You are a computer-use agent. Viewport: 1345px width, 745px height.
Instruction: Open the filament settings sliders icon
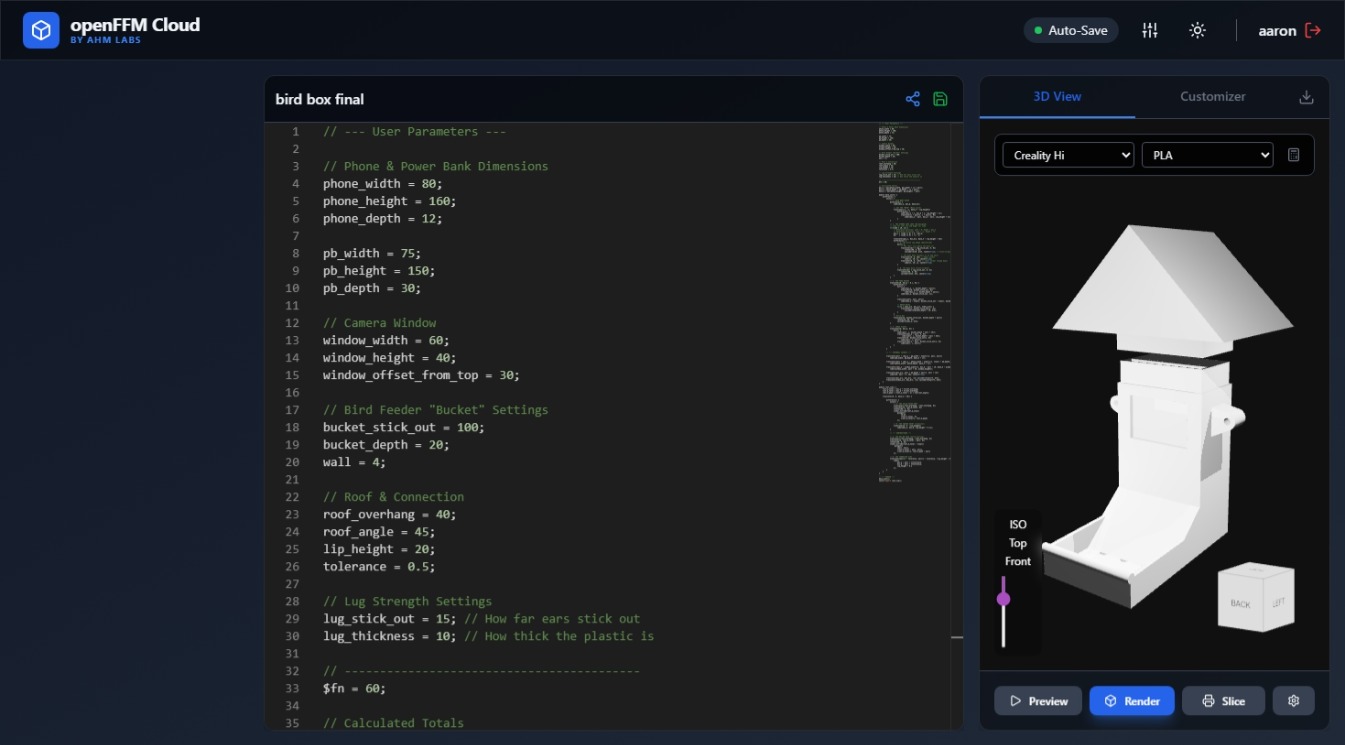pos(1149,30)
